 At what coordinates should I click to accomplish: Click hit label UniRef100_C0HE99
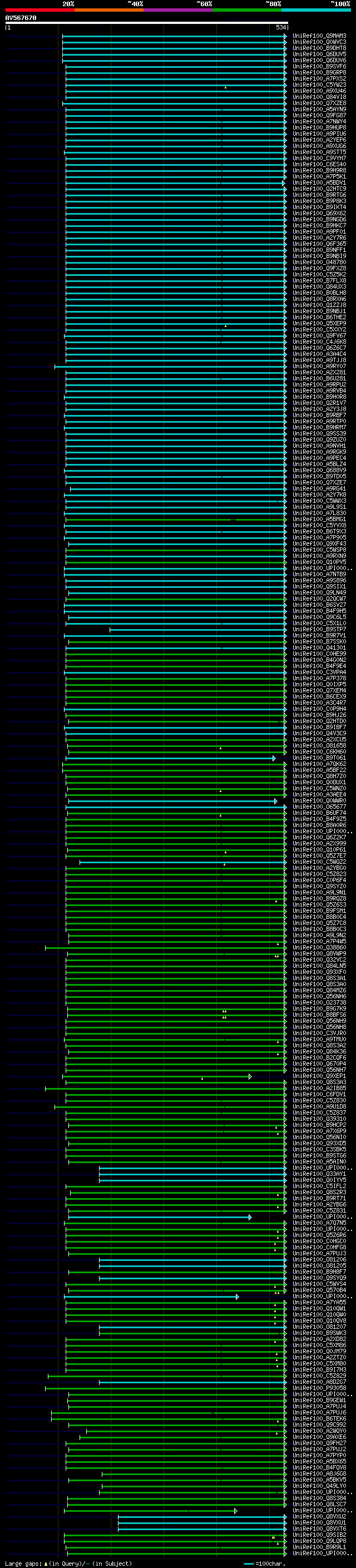[319, 654]
